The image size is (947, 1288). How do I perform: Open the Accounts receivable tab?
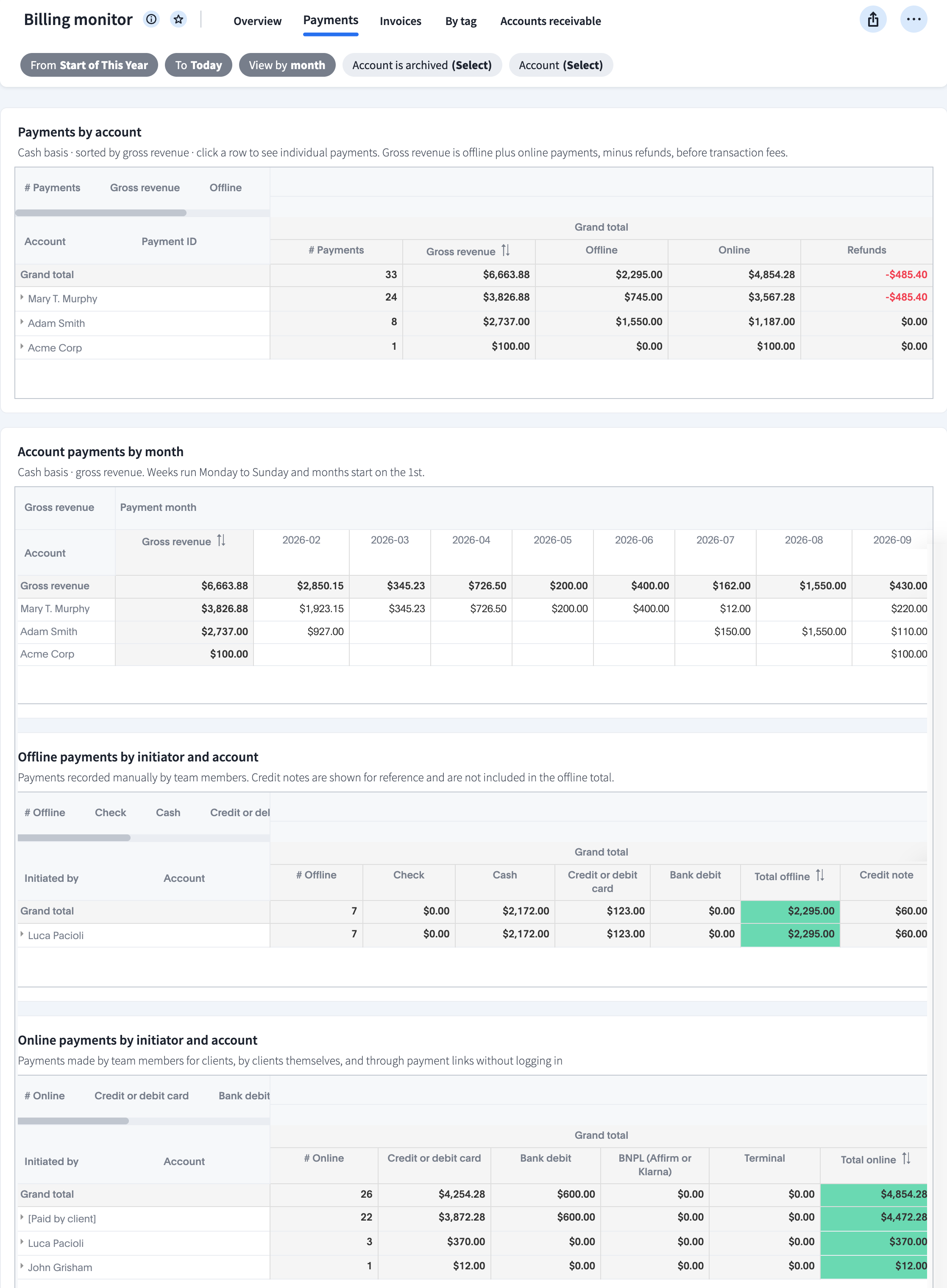tap(550, 21)
